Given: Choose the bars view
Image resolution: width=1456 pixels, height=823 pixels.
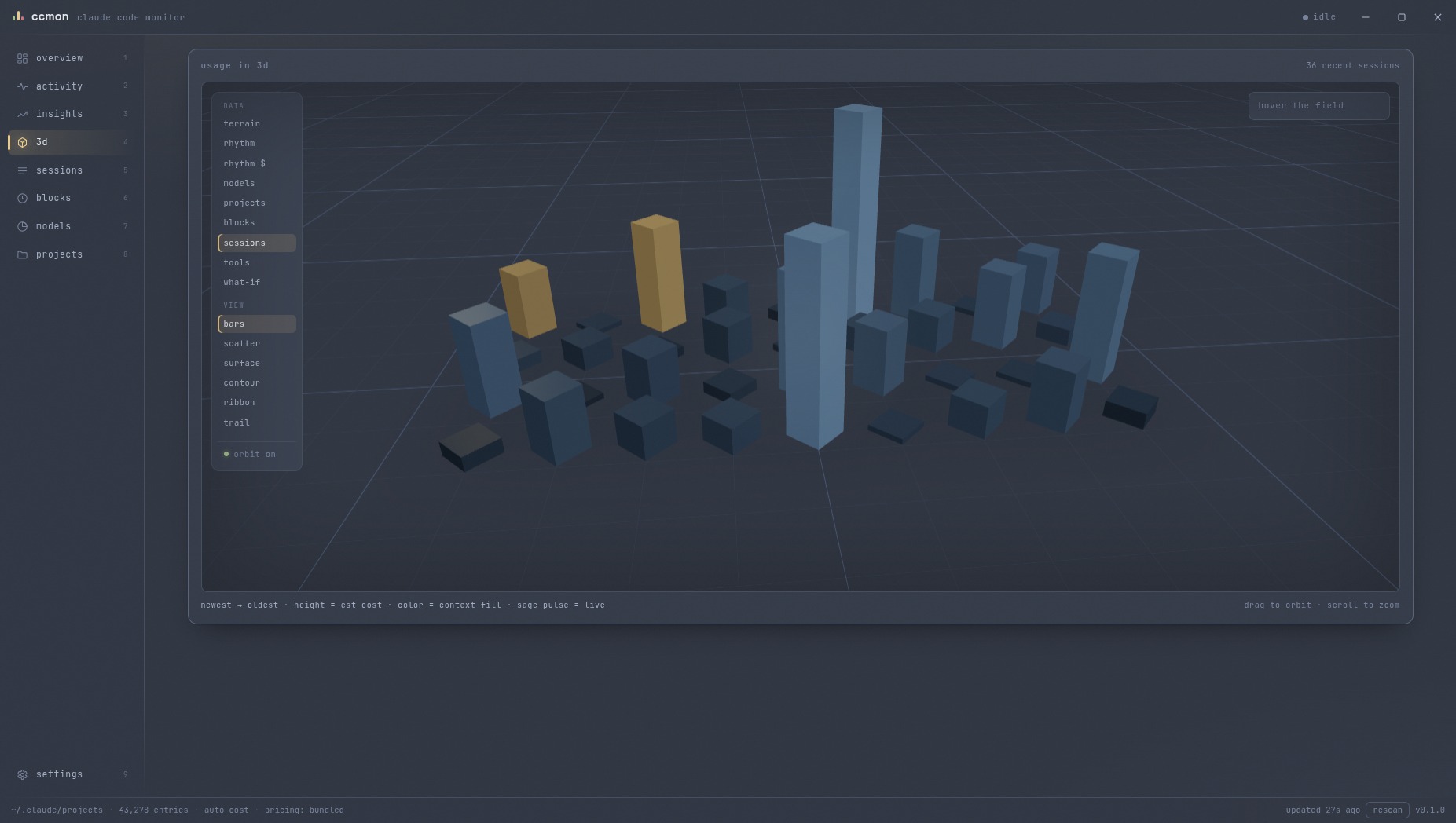Looking at the screenshot, I should click(x=257, y=324).
